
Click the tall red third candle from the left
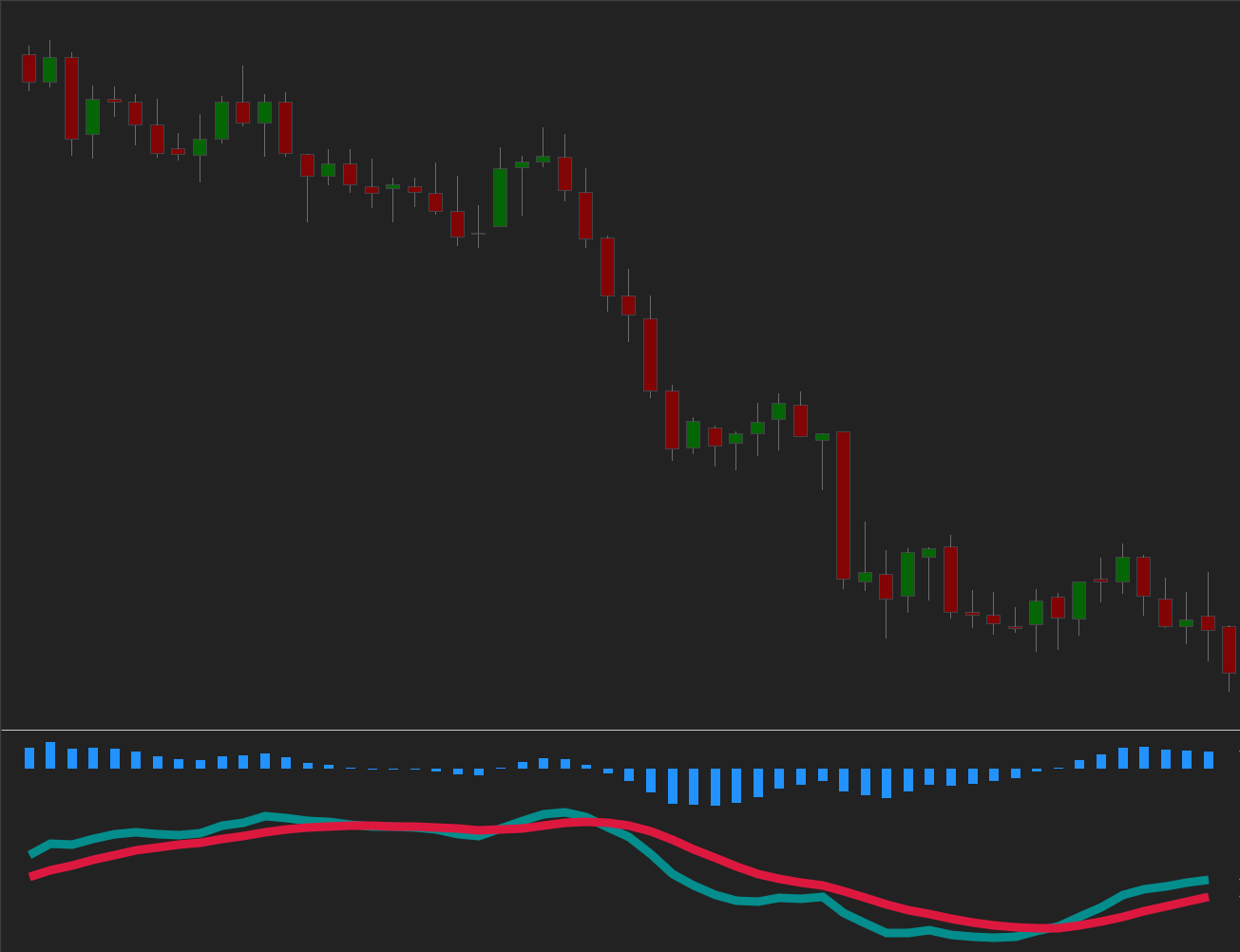coord(71,98)
